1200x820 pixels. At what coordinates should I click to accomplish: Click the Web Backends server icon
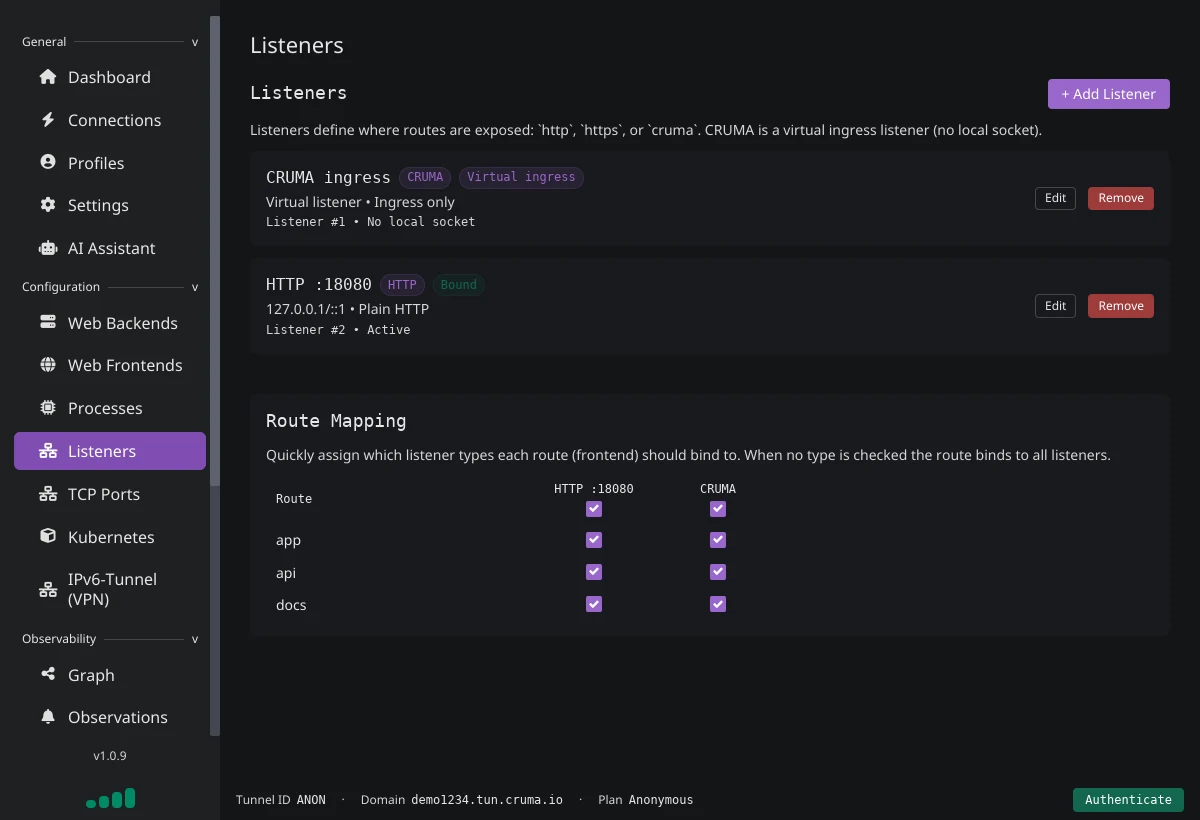pyautogui.click(x=48, y=323)
